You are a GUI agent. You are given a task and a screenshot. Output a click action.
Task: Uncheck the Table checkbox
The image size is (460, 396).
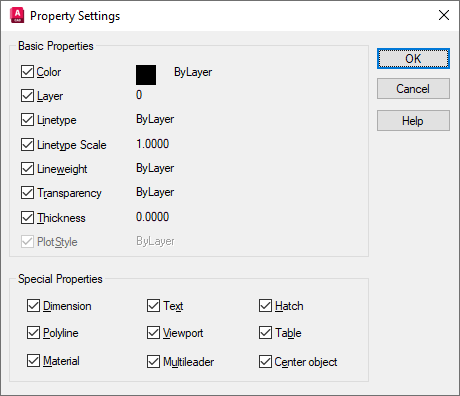coord(265,333)
